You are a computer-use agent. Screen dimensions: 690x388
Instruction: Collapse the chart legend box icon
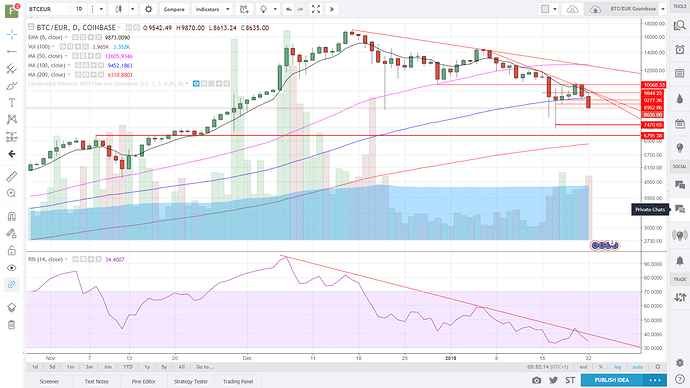tap(31, 27)
